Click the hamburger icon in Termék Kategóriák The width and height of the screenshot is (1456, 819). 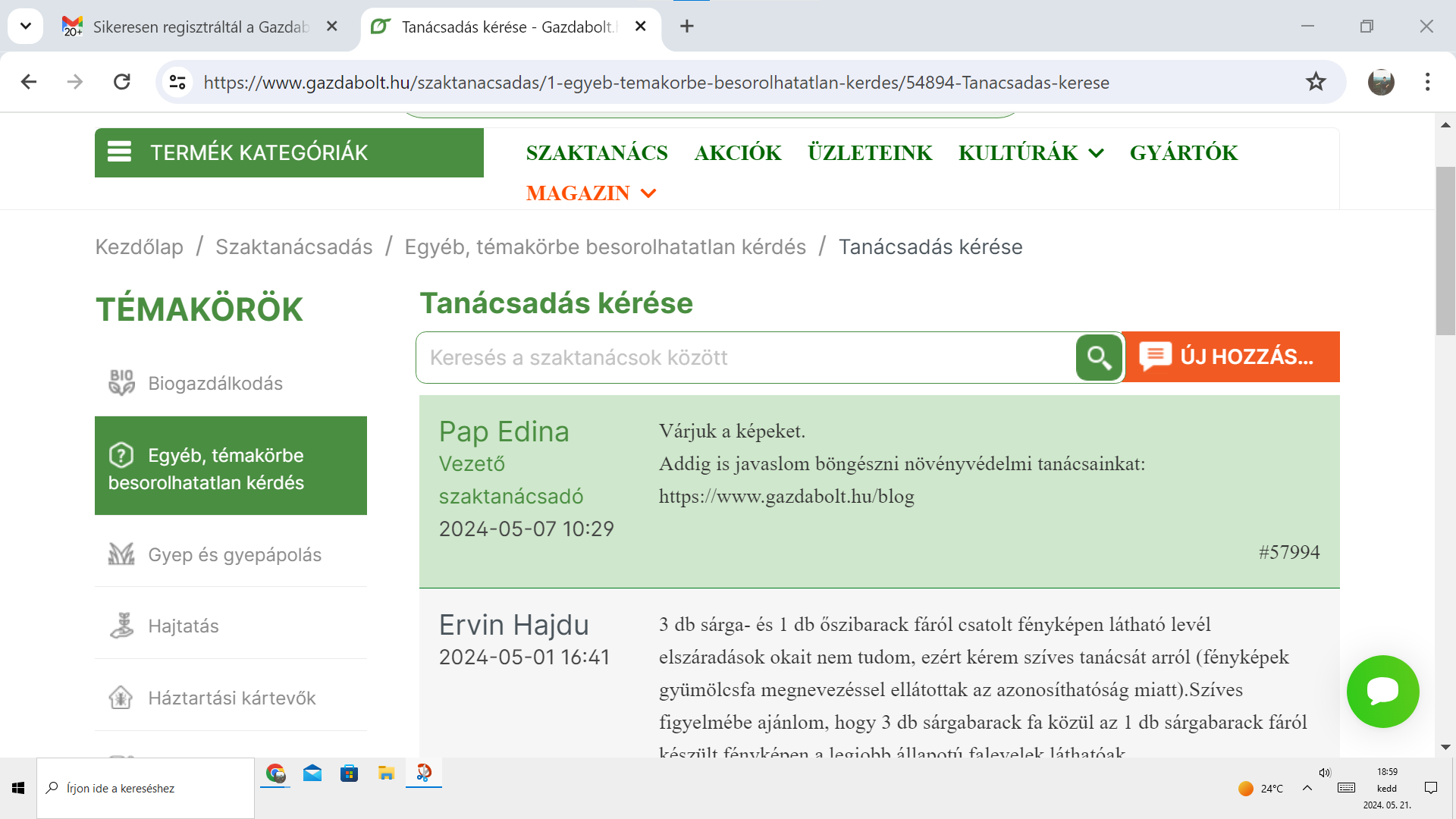[120, 152]
